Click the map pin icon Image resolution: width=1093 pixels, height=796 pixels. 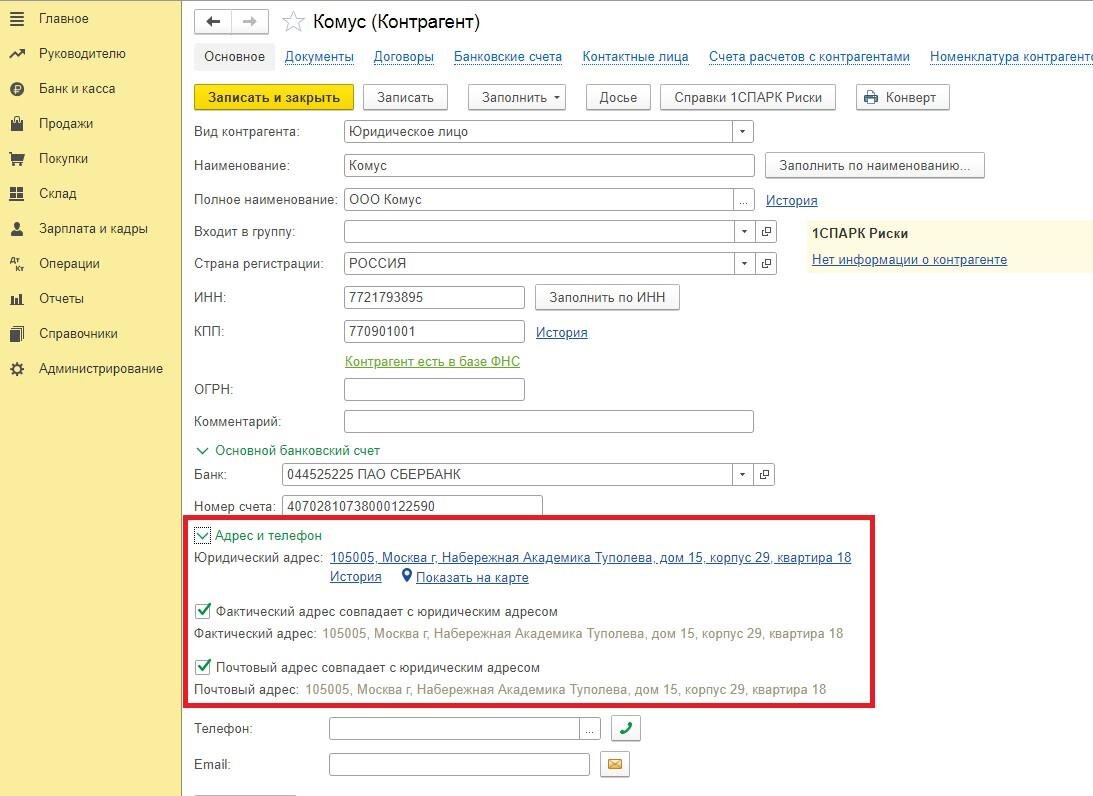(407, 576)
